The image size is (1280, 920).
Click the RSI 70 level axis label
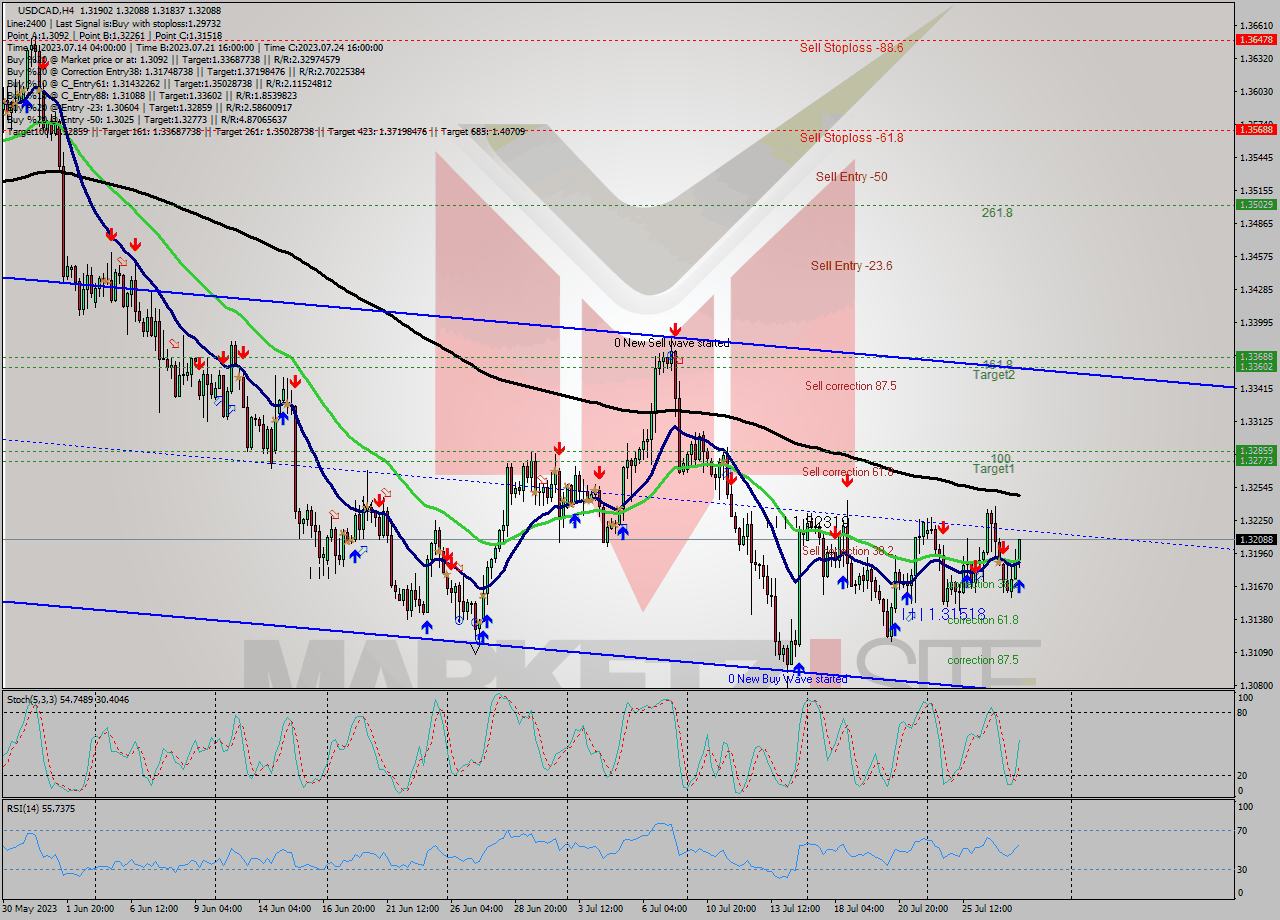[1243, 830]
